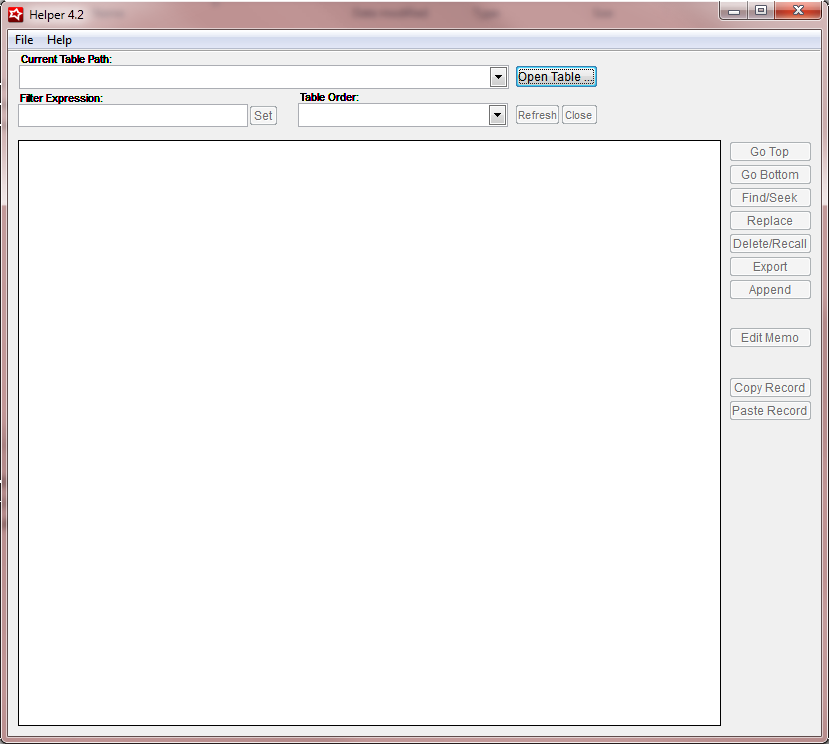Viewport: 829px width, 744px height.
Task: Maximize the Helper 4.2 window
Action: 761,11
